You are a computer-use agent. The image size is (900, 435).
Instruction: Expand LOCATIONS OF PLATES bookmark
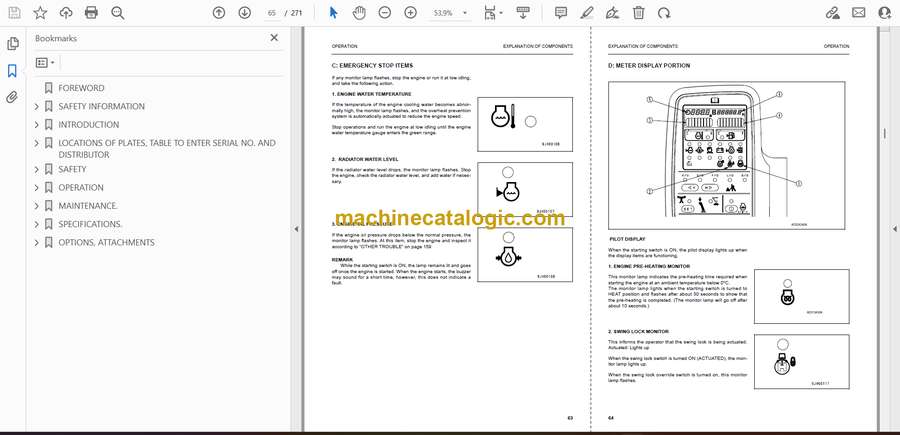pyautogui.click(x=37, y=143)
